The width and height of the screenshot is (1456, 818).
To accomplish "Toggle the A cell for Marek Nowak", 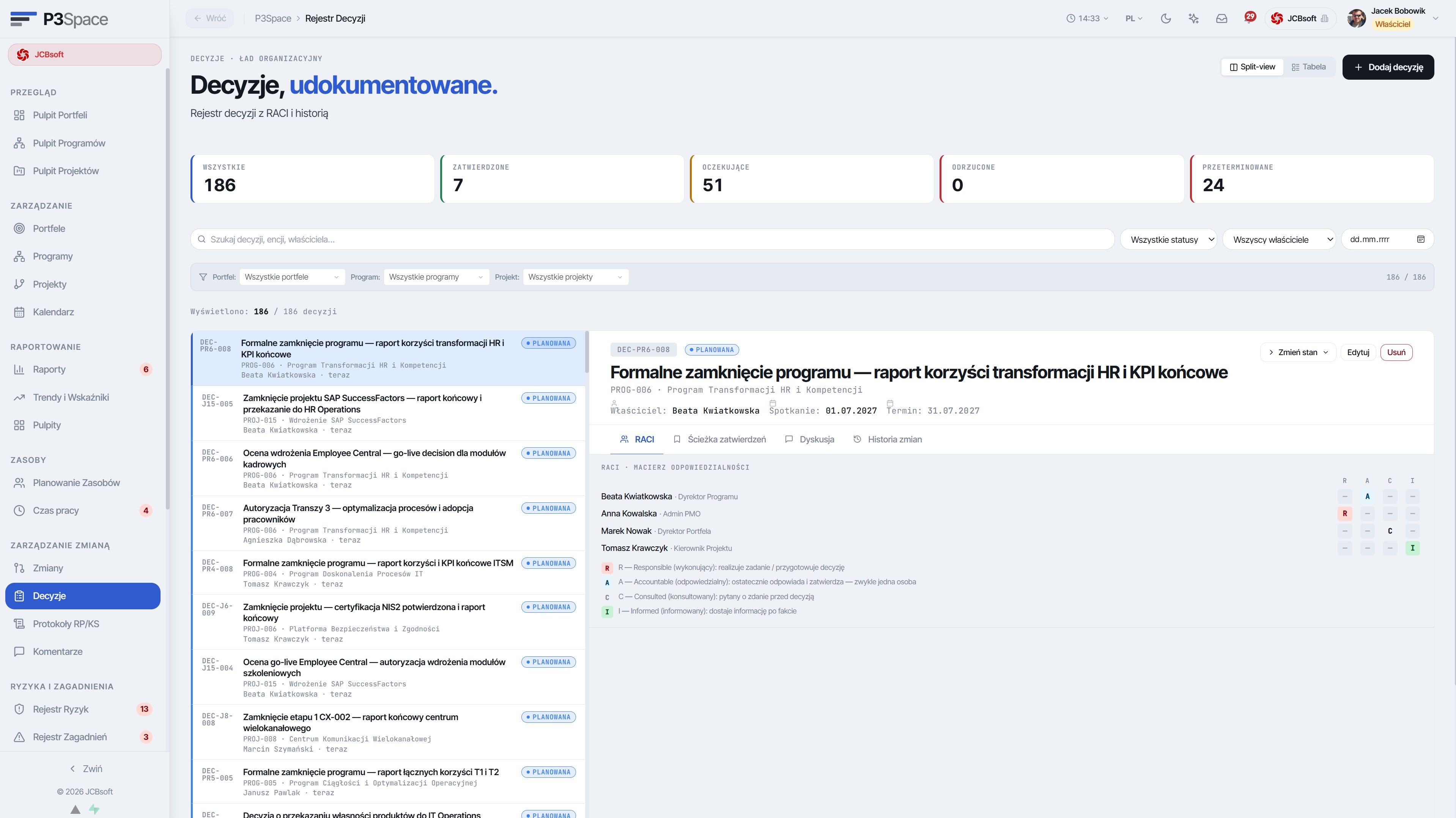I will pyautogui.click(x=1367, y=531).
